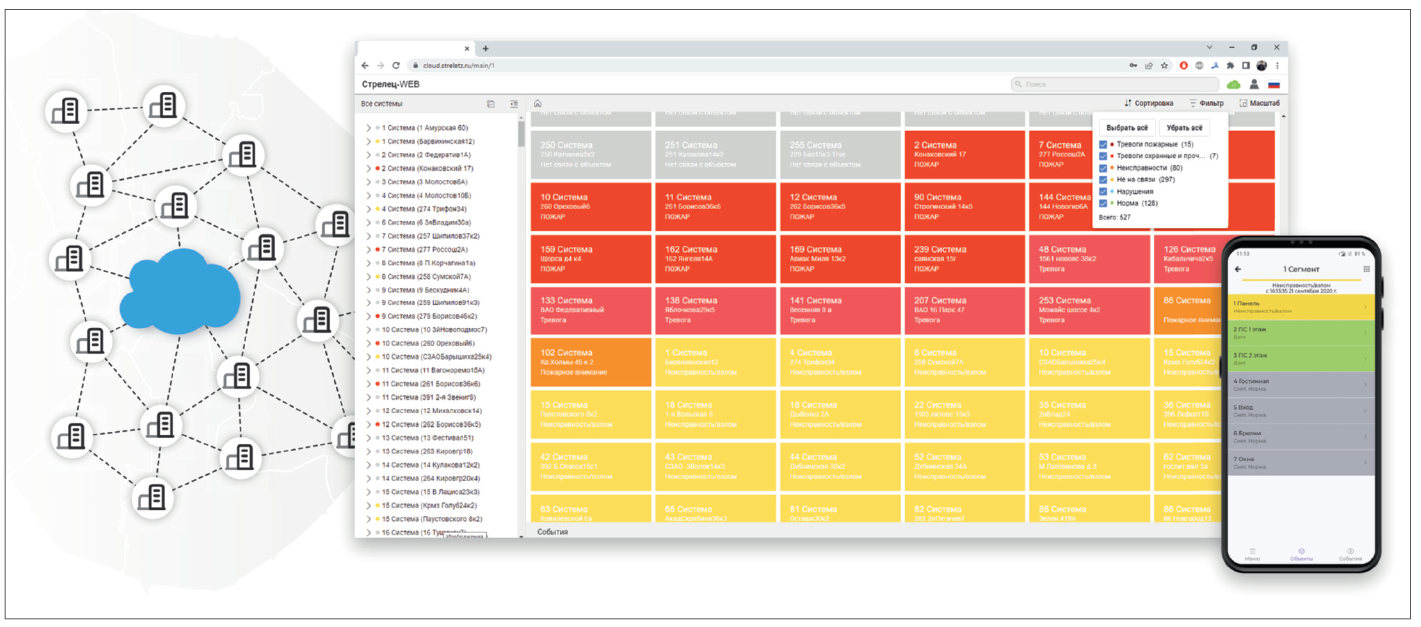Tap the grid icon on phone header

(1367, 269)
